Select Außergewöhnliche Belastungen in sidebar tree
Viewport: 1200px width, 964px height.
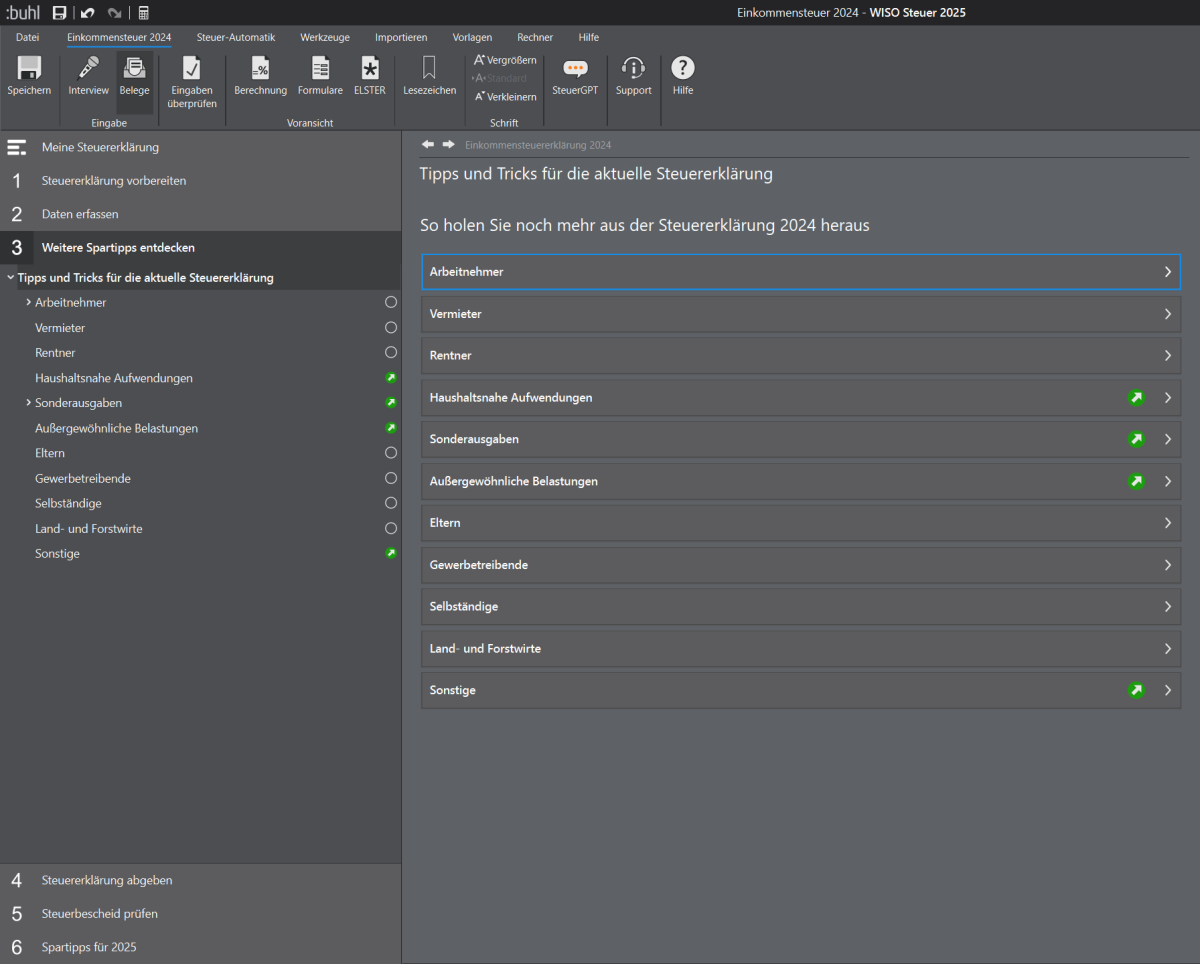click(x=116, y=428)
